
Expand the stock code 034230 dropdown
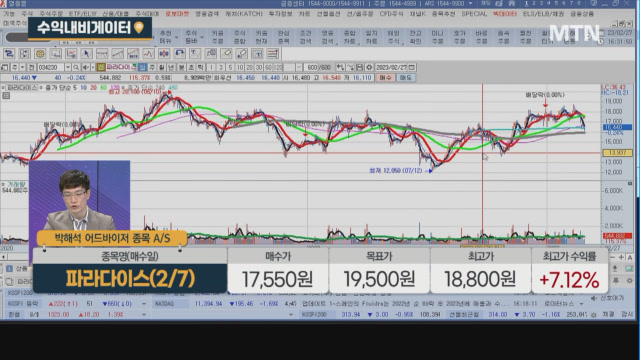point(68,67)
